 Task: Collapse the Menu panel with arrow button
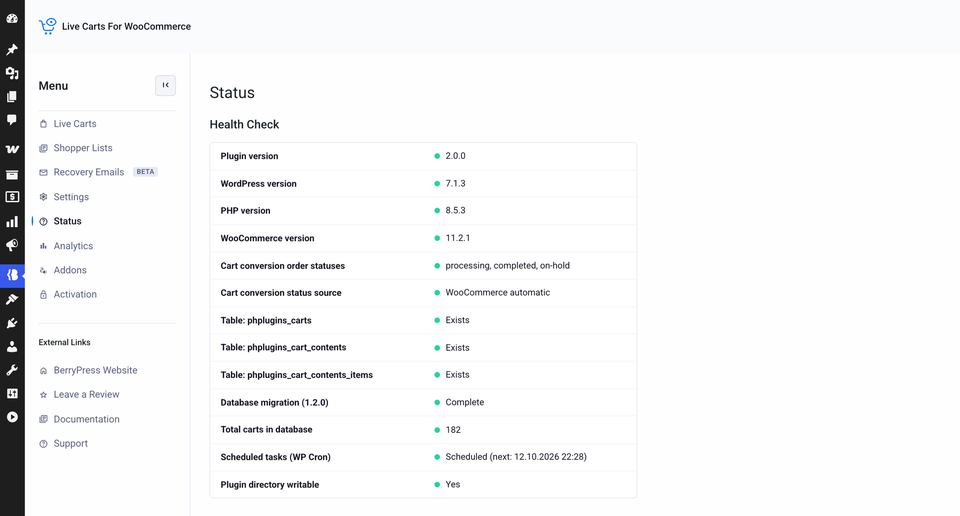pos(165,86)
